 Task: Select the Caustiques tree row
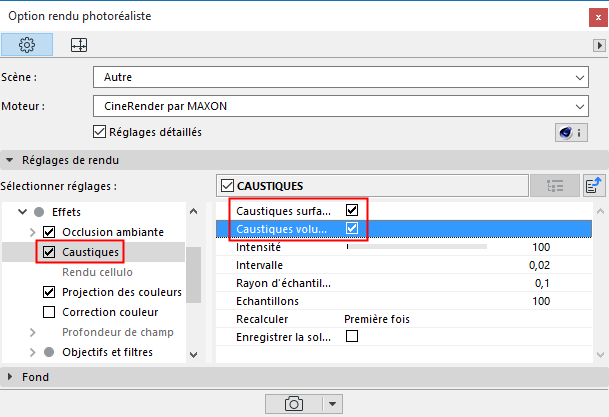(94, 252)
